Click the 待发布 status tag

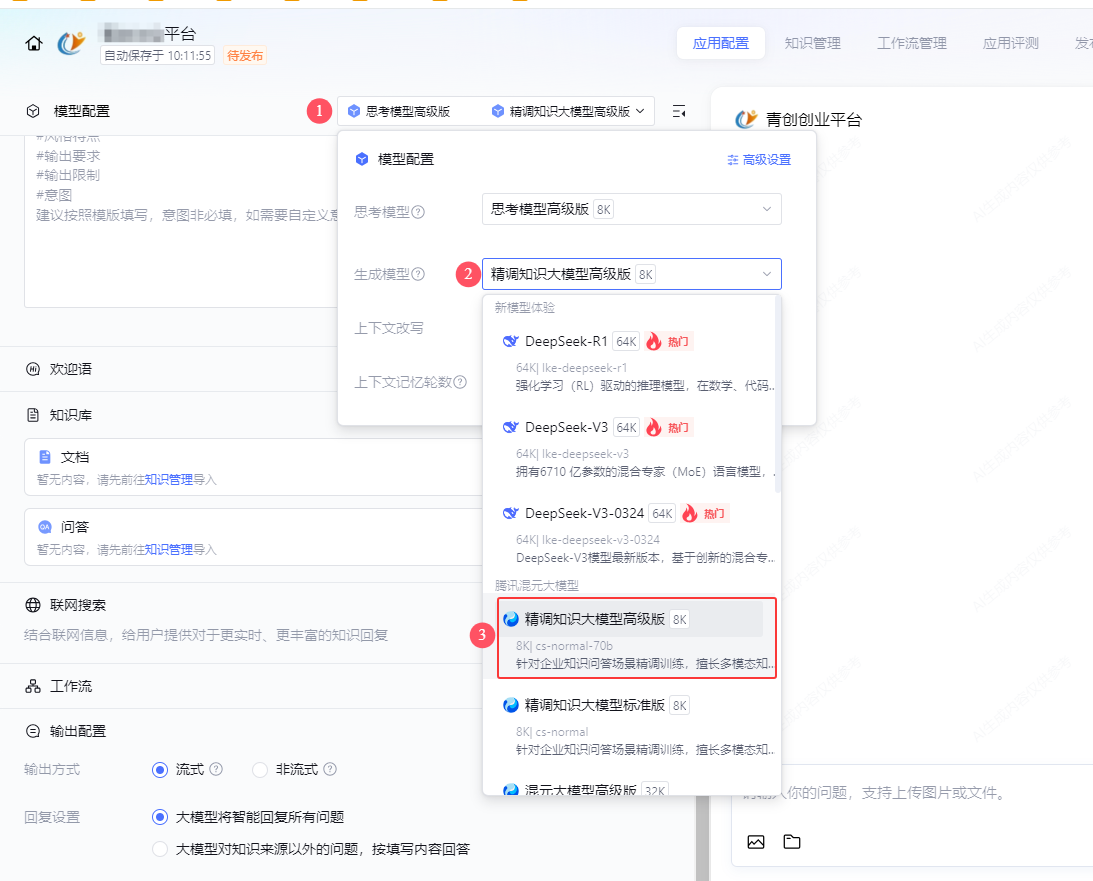pos(245,55)
